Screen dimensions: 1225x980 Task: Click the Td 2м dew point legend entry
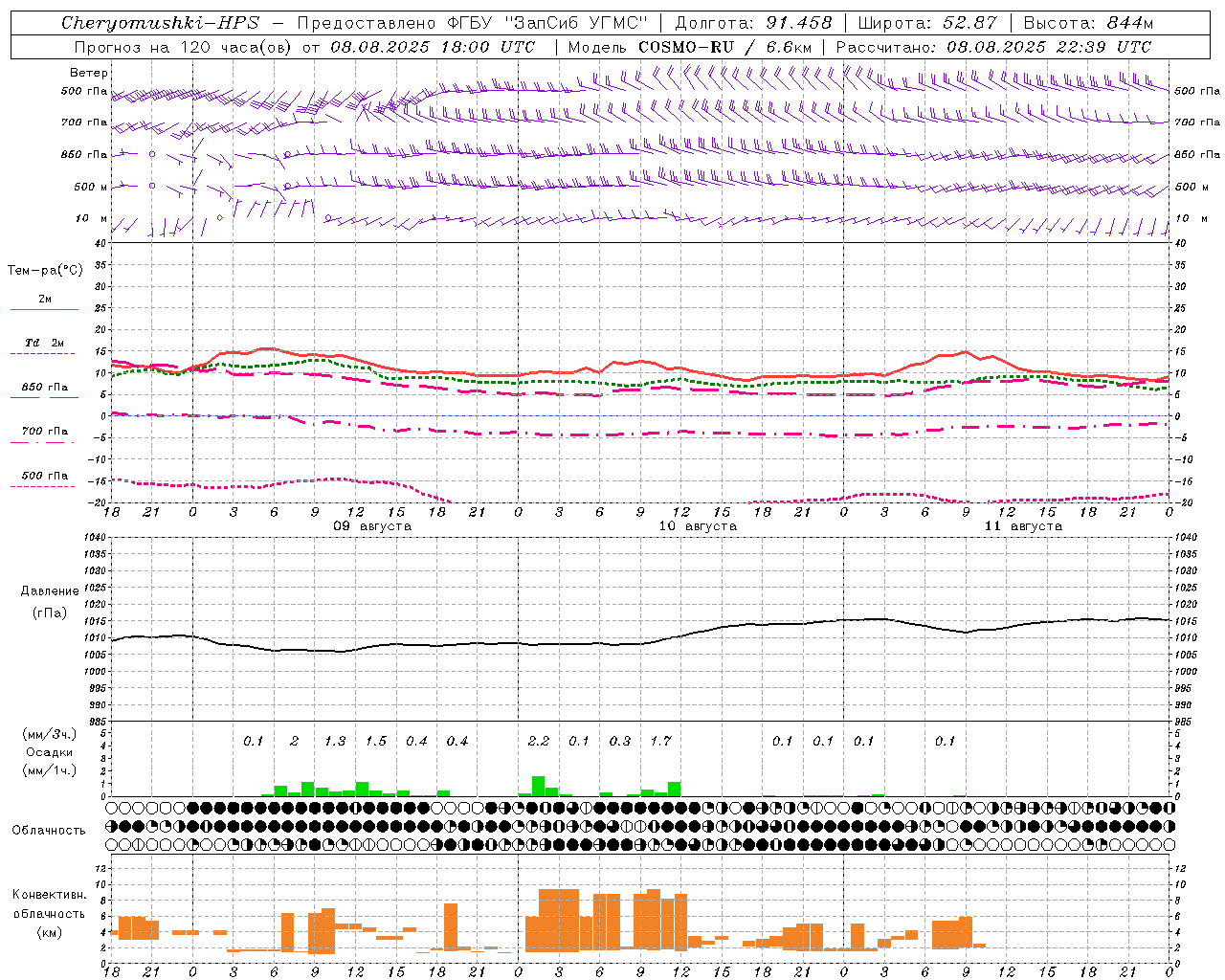pyautogui.click(x=44, y=343)
